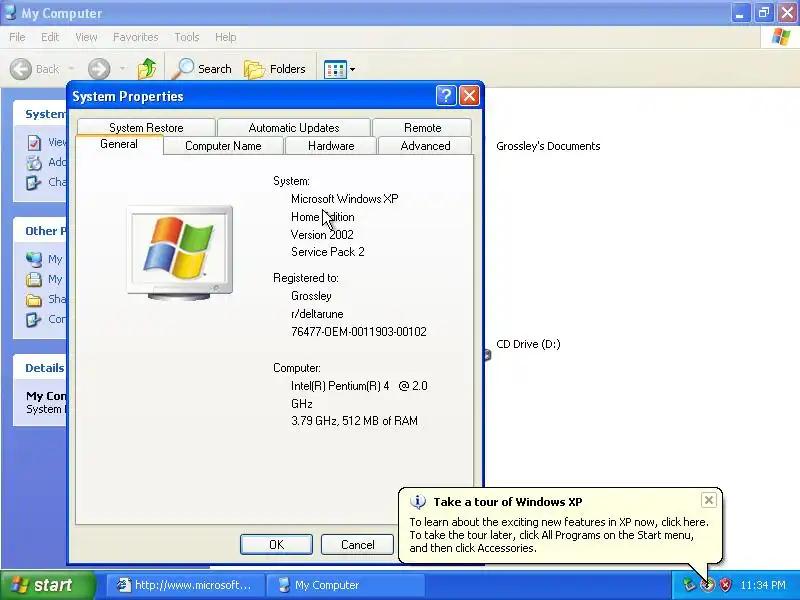Switch to the System Restore tab
The image size is (800, 600).
tap(146, 128)
